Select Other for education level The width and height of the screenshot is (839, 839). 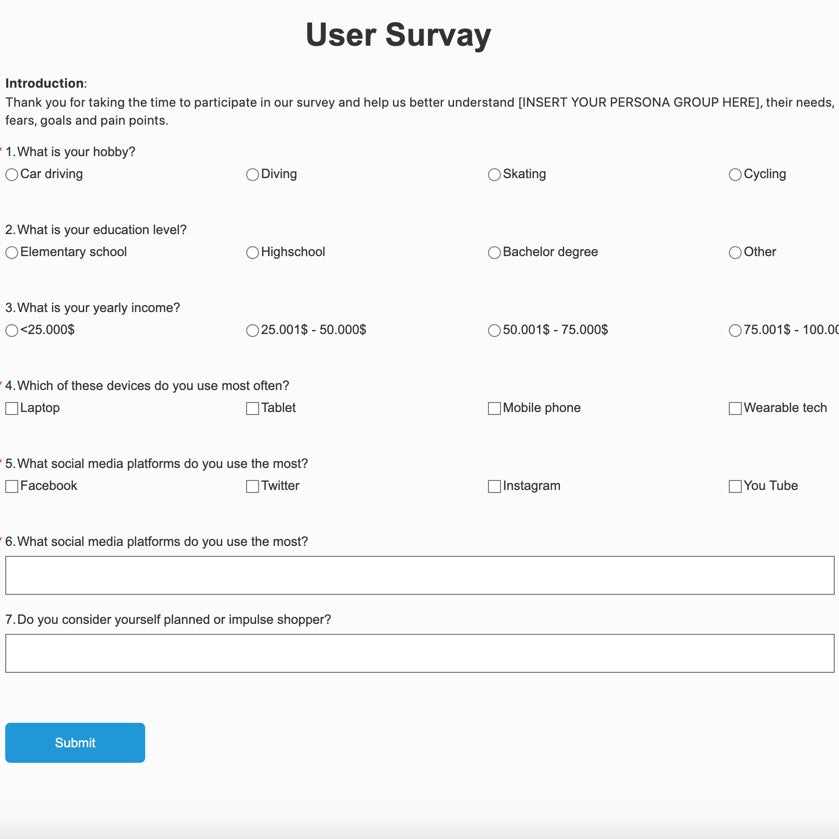pyautogui.click(x=735, y=253)
